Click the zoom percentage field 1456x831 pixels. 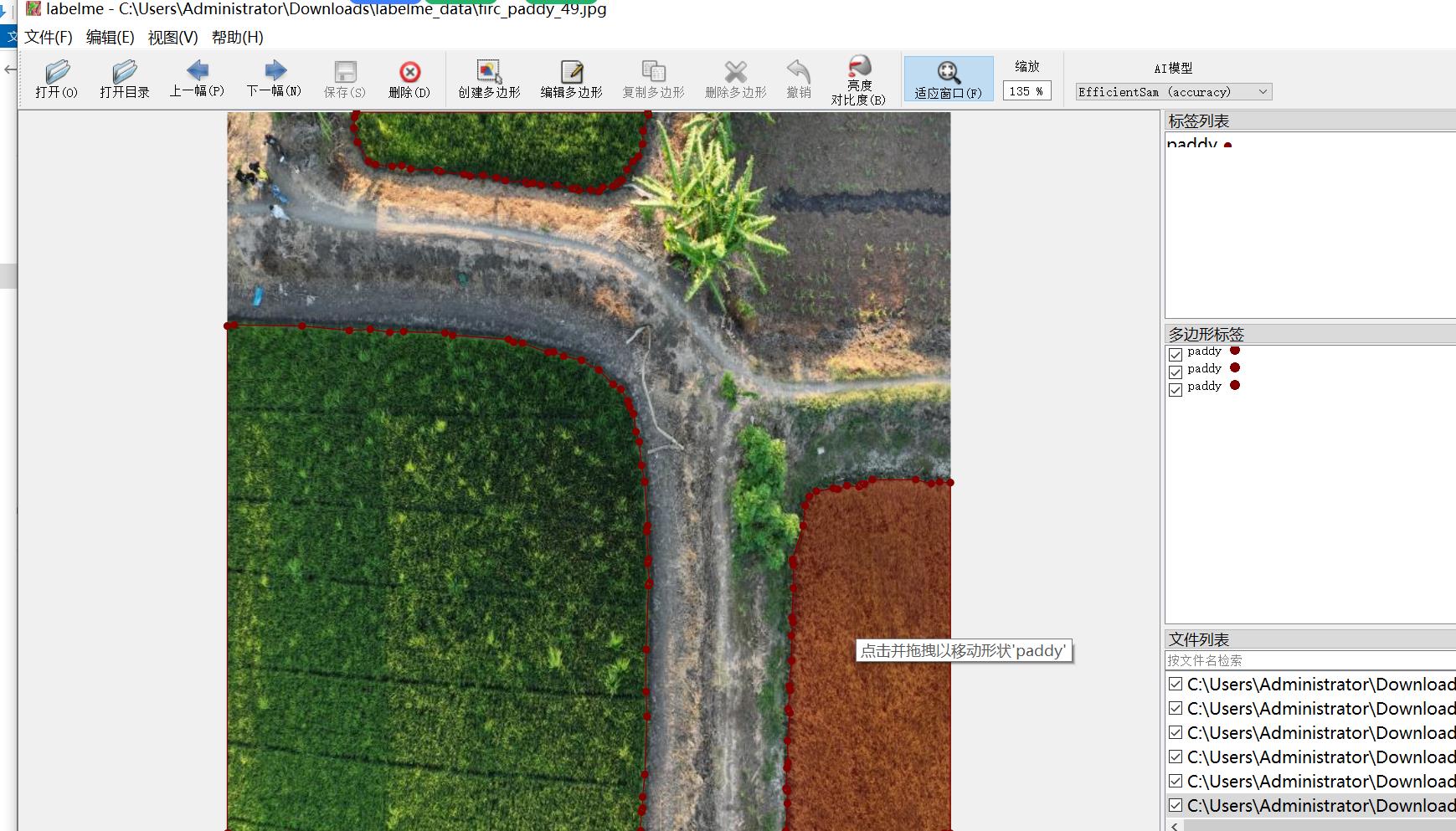(1026, 91)
